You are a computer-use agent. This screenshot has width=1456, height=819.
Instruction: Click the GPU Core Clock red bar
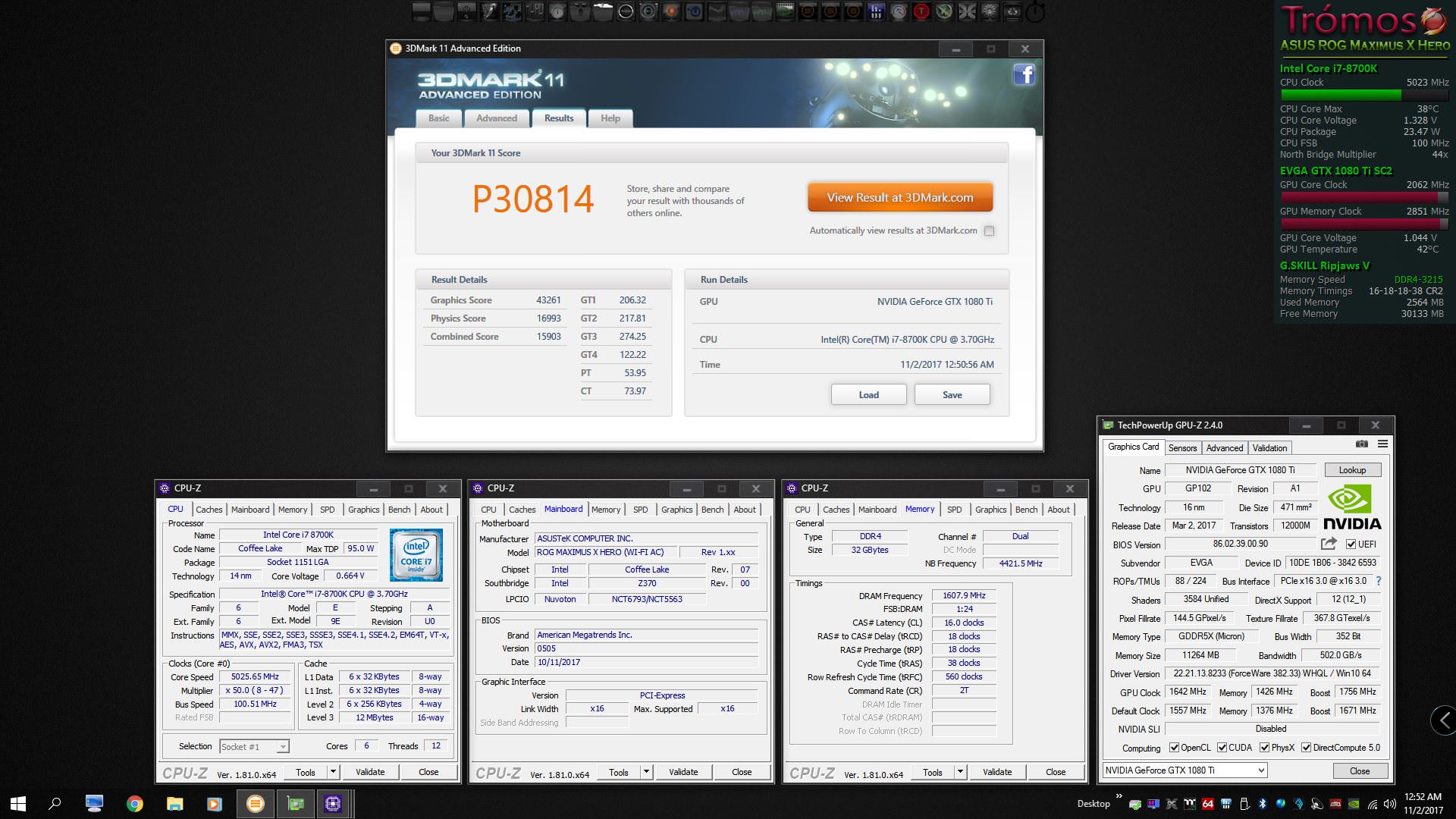click(1364, 197)
